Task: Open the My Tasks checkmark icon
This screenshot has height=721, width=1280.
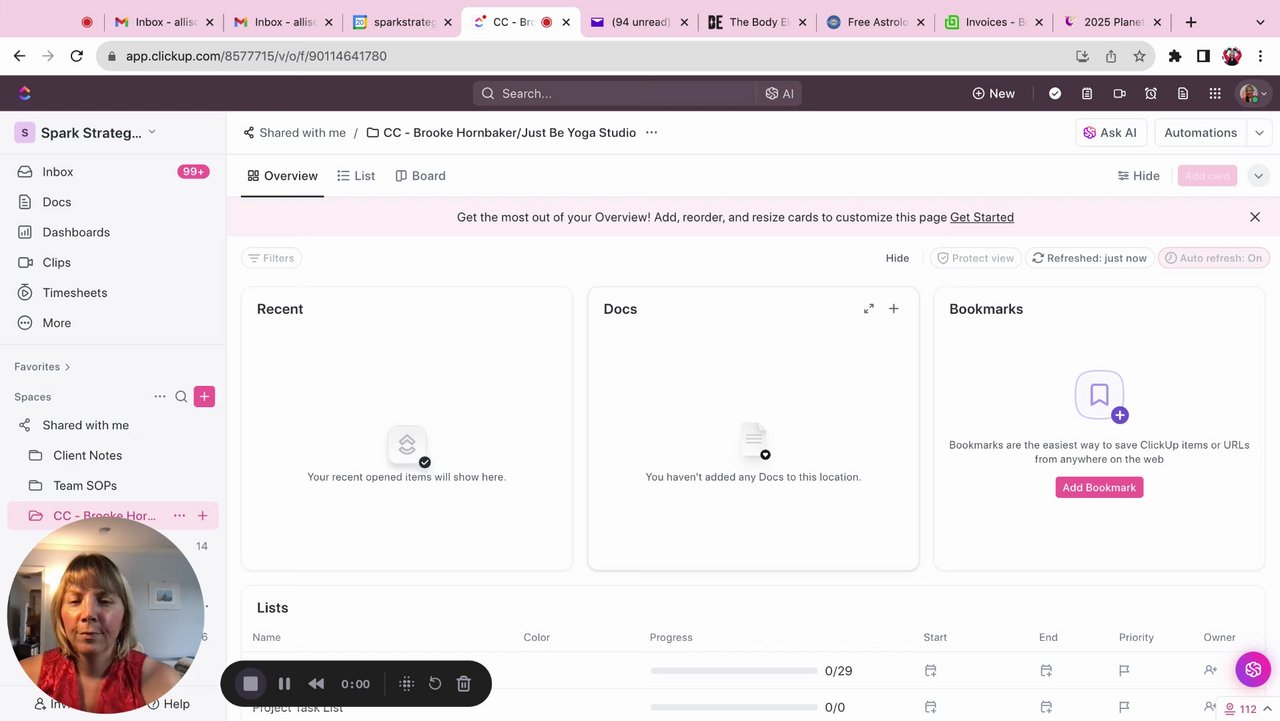Action: coord(1055,93)
